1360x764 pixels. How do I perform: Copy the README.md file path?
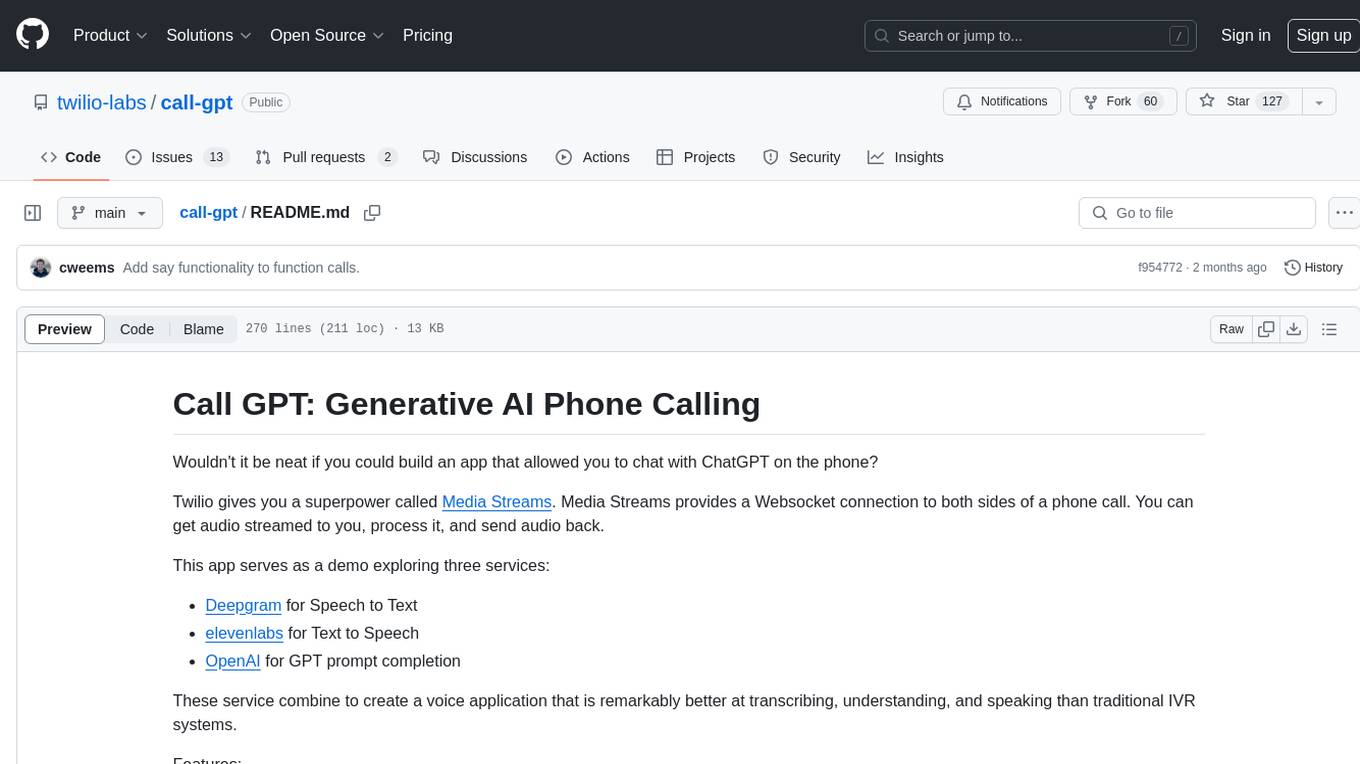click(372, 213)
